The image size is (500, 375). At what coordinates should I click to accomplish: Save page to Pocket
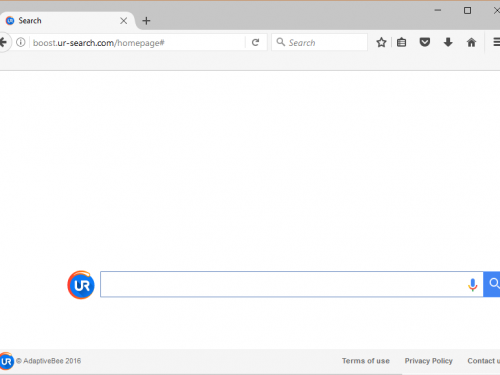coord(425,42)
